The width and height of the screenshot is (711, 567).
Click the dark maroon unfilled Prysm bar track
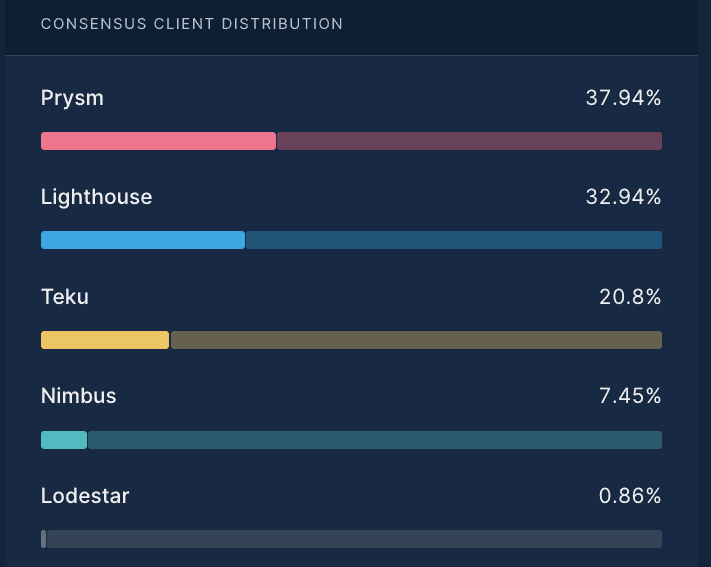[468, 141]
